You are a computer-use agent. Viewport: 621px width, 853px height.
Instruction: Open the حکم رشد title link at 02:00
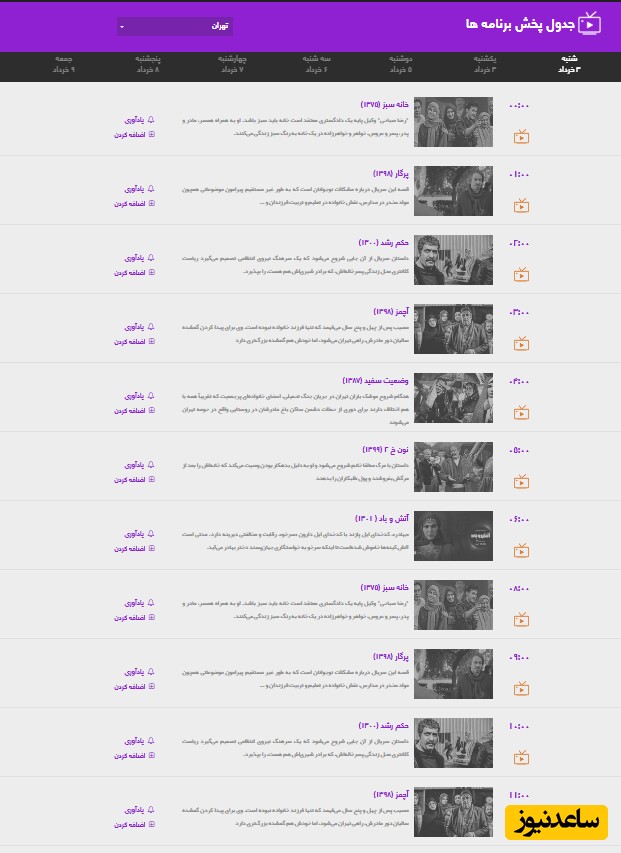pyautogui.click(x=383, y=242)
